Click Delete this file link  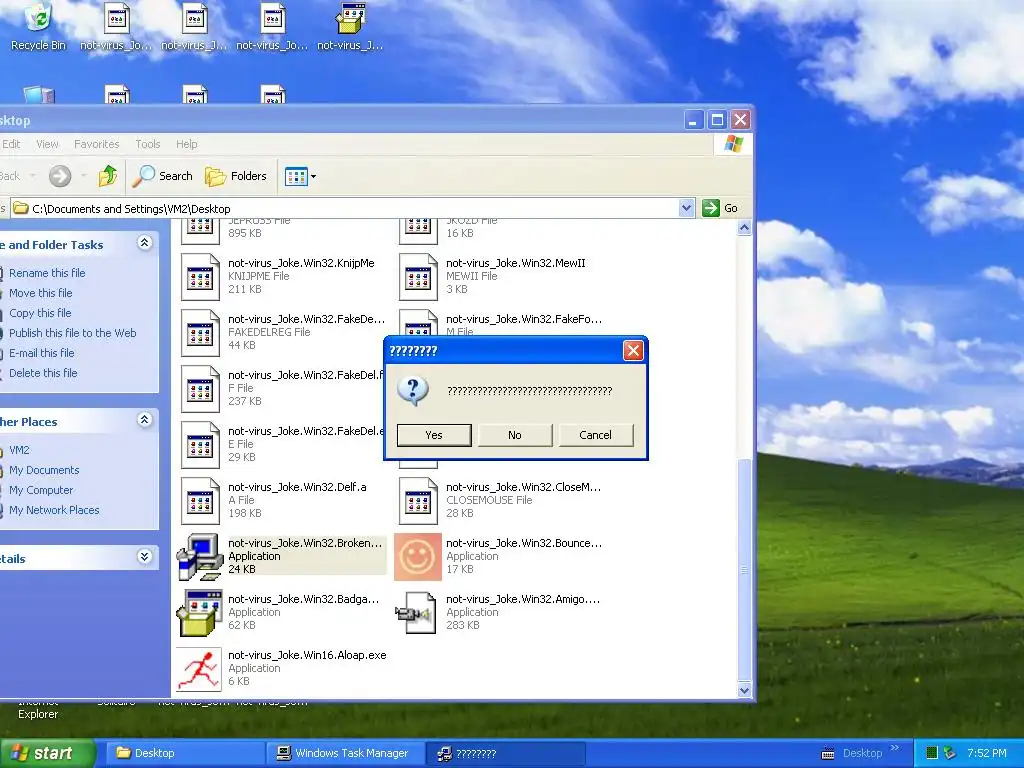pyautogui.click(x=43, y=373)
